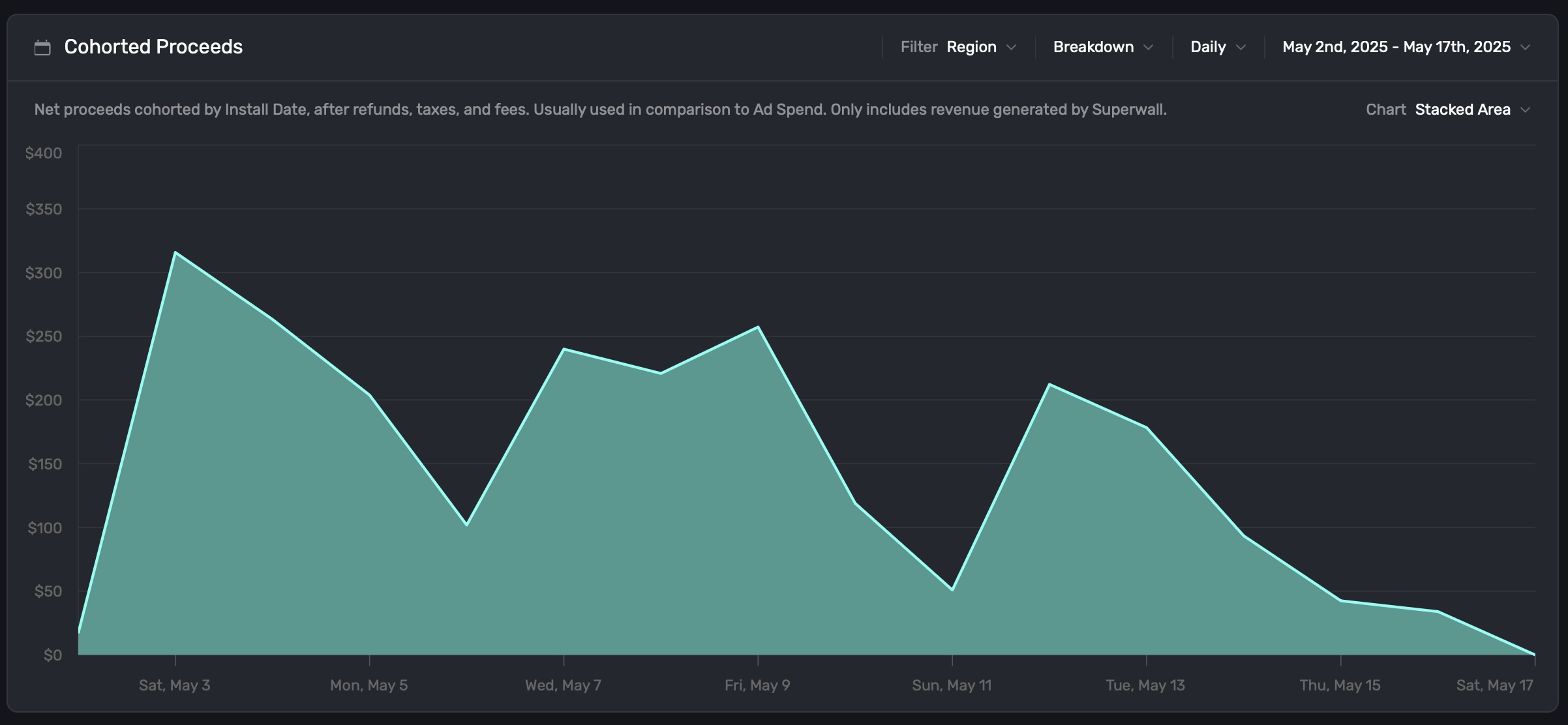Click the data point peak at Sat, May 3

click(x=175, y=252)
